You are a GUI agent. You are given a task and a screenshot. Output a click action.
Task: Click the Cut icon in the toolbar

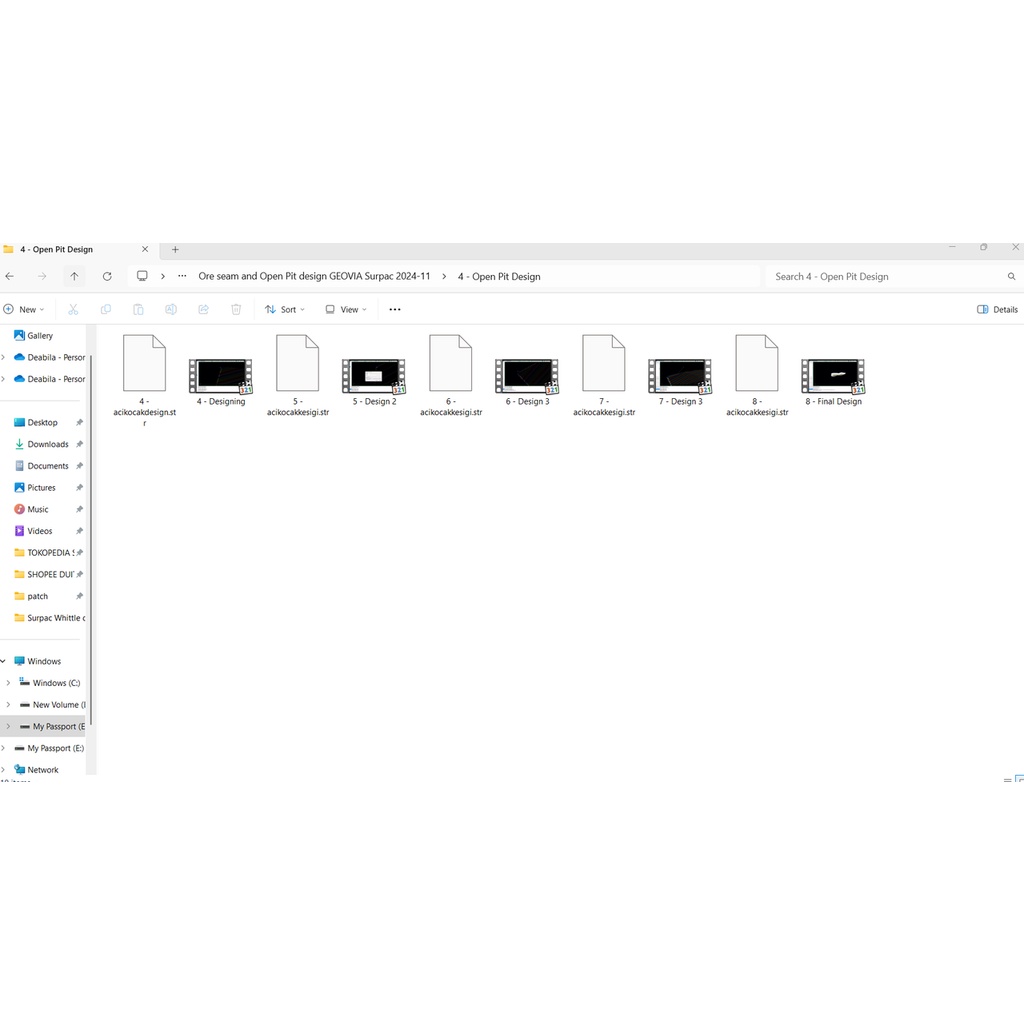click(73, 310)
